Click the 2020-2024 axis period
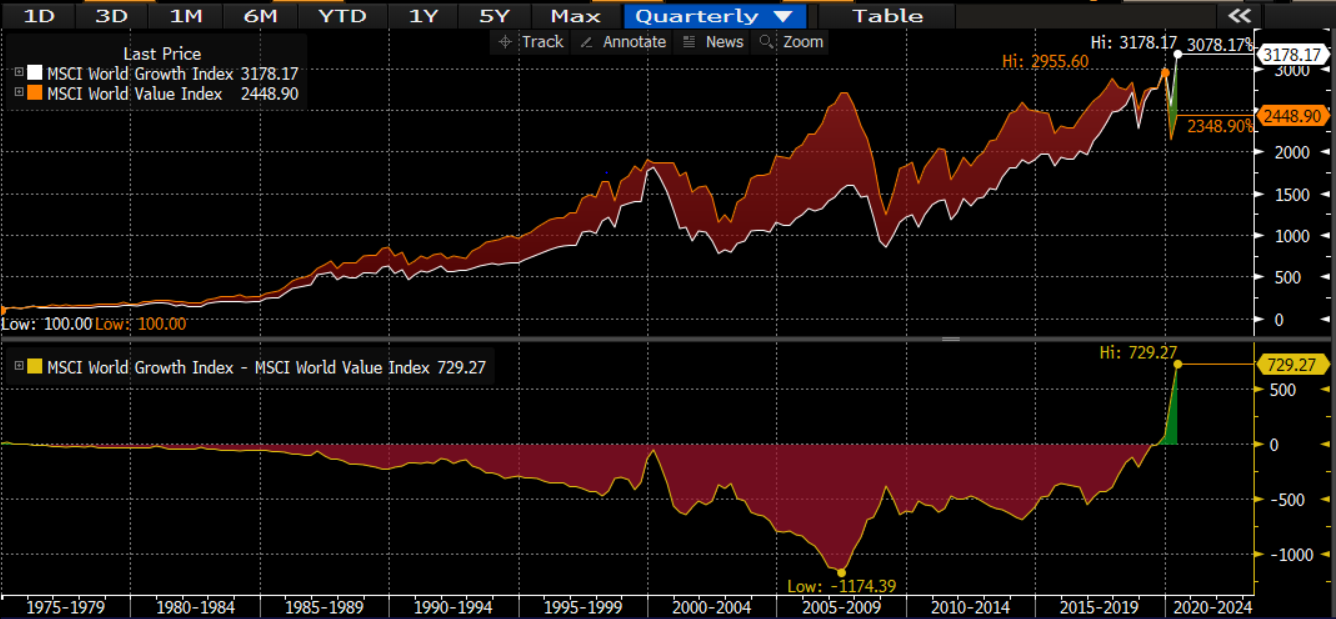The image size is (1336, 619). (1212, 606)
